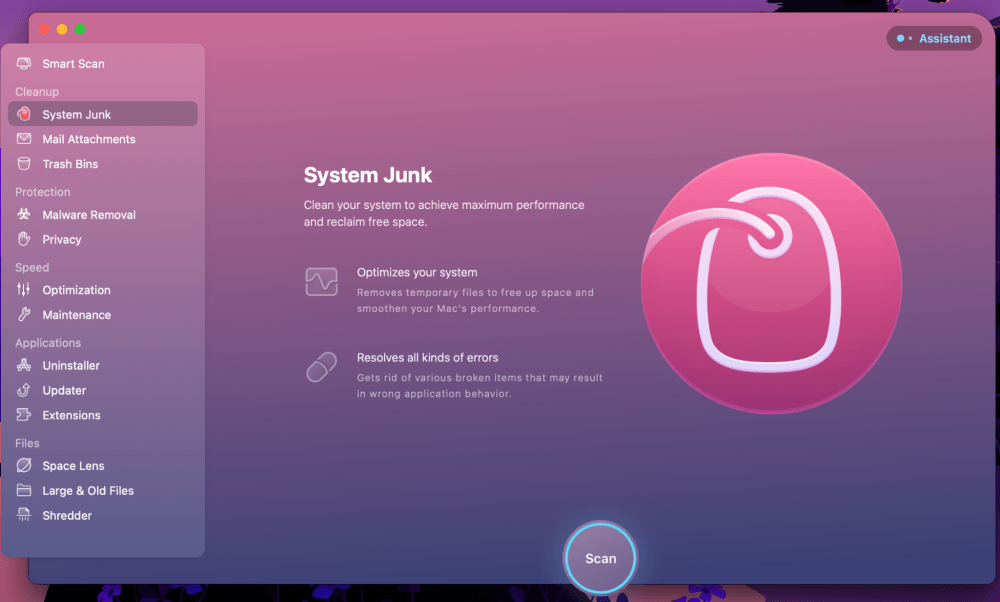Click the Speed section label
1000x602 pixels.
click(x=32, y=267)
